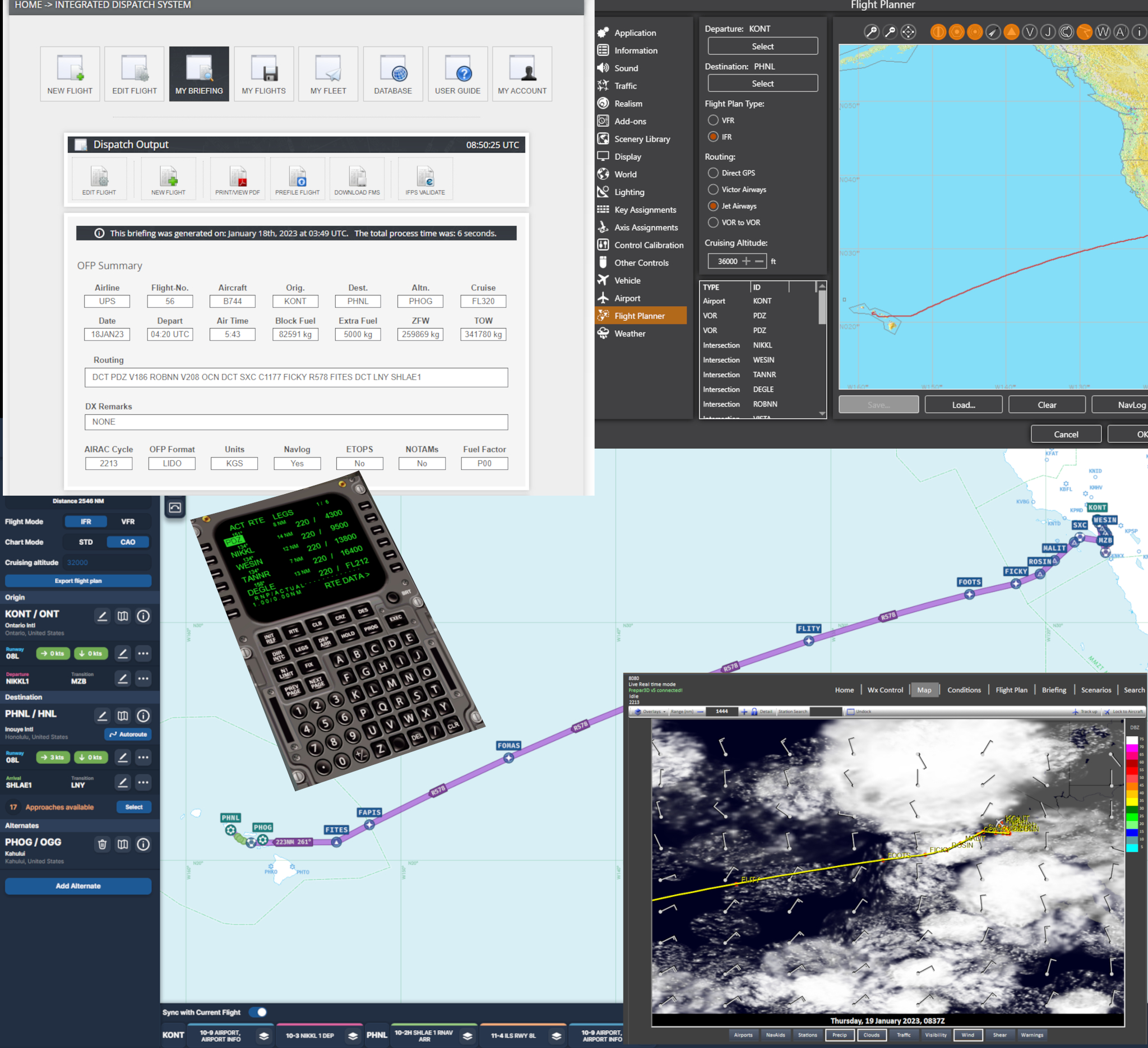Click the Lock to Aircraft icon
This screenshot has width=1148, height=1048.
(x=1107, y=712)
